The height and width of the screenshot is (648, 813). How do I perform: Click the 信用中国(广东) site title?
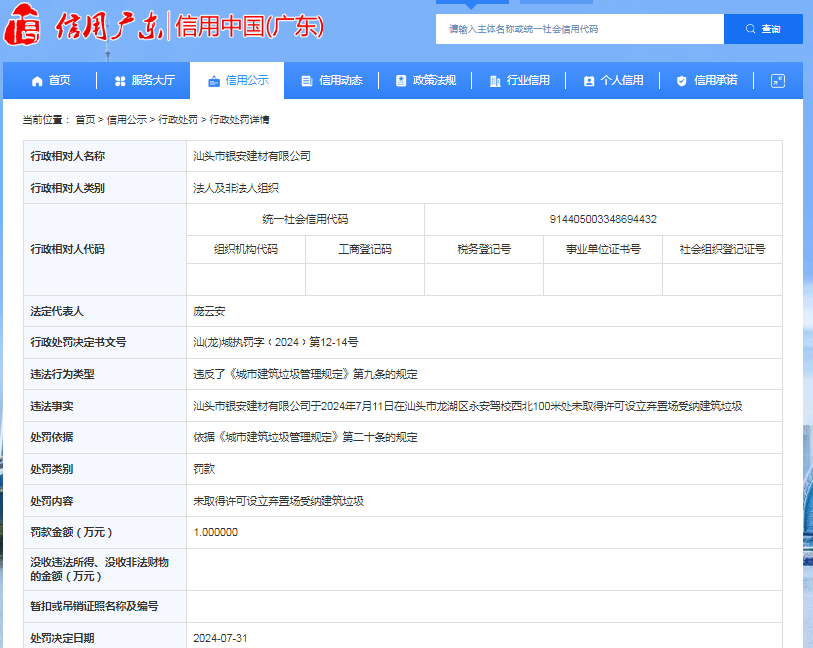tap(249, 26)
